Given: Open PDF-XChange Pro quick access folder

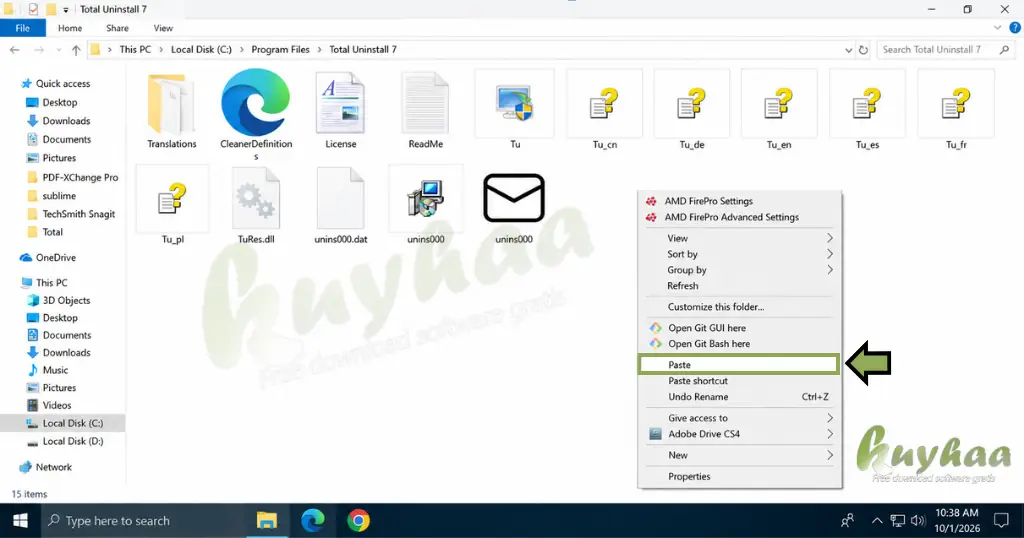Looking at the screenshot, I should coord(80,178).
